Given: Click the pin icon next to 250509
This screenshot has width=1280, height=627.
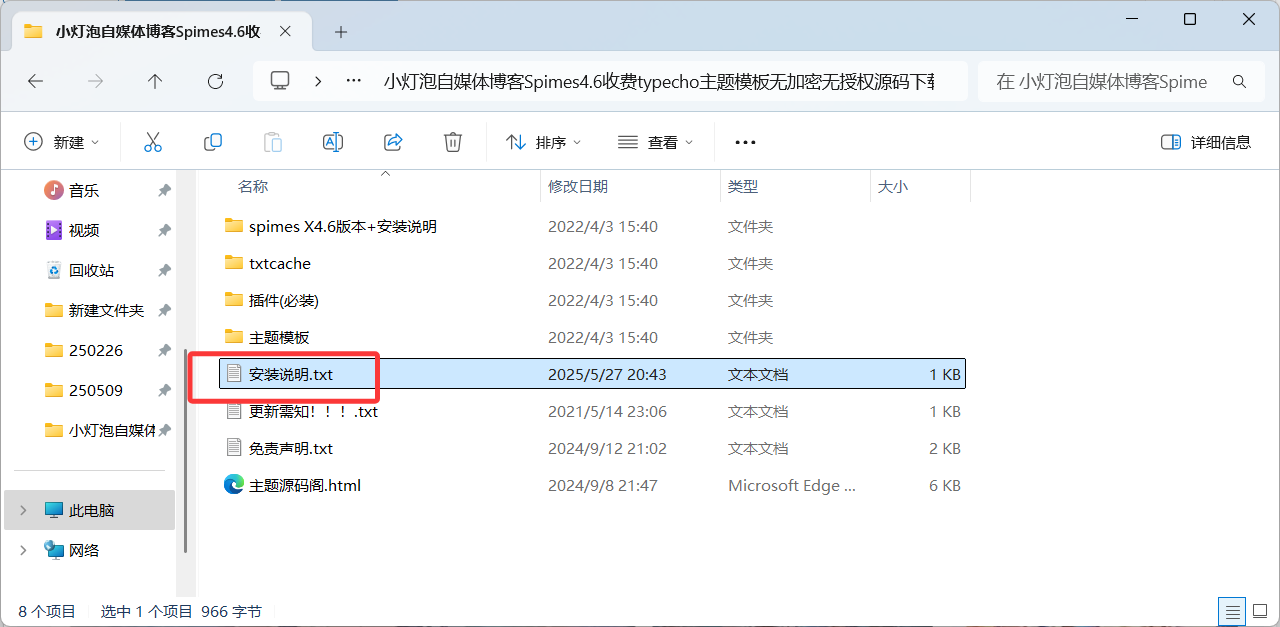Looking at the screenshot, I should coord(164,390).
